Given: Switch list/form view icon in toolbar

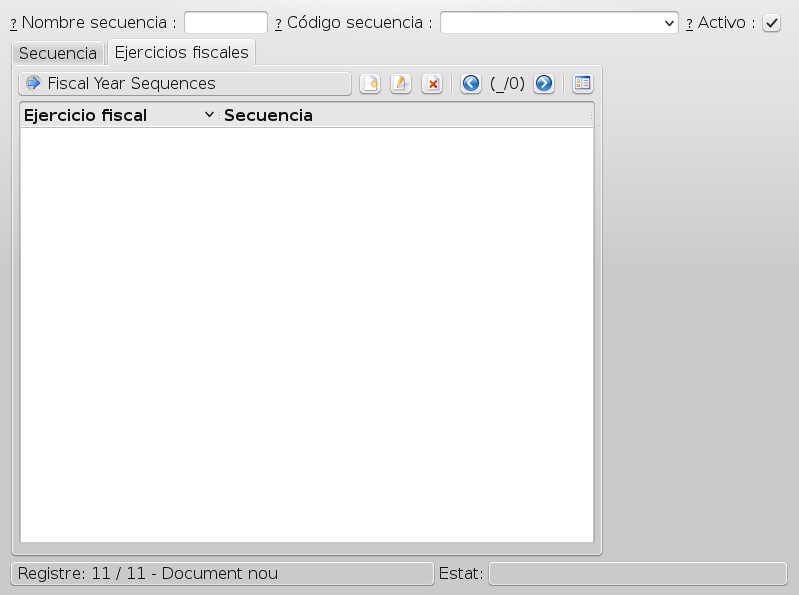Looking at the screenshot, I should pos(582,83).
